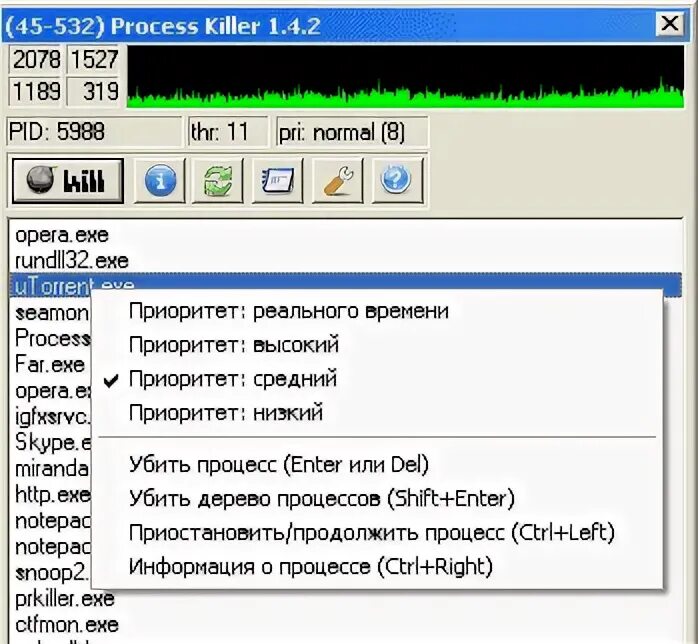Choose 'Приоритет: высокий' from context menu

(377, 345)
